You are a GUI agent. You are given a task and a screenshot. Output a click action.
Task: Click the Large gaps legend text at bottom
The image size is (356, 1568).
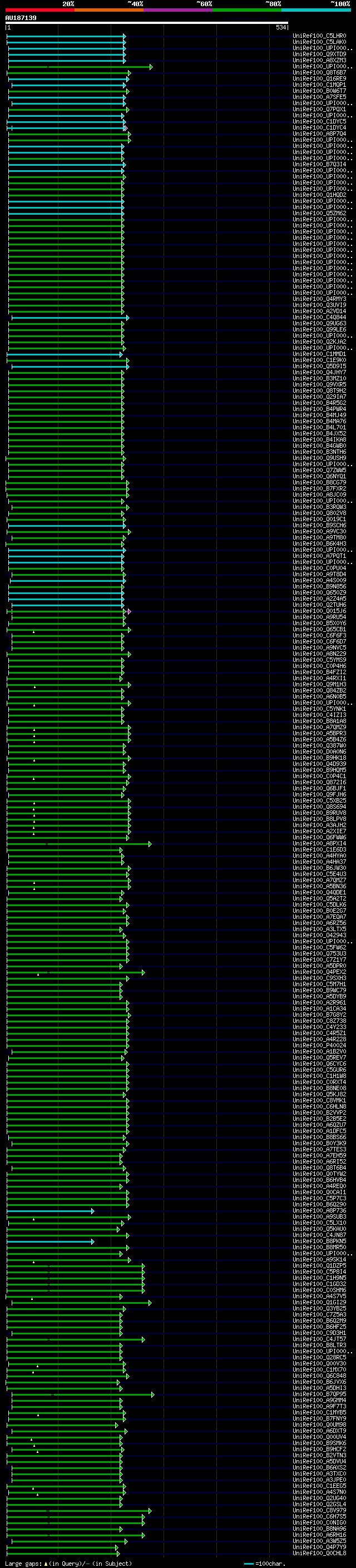click(x=68, y=1563)
